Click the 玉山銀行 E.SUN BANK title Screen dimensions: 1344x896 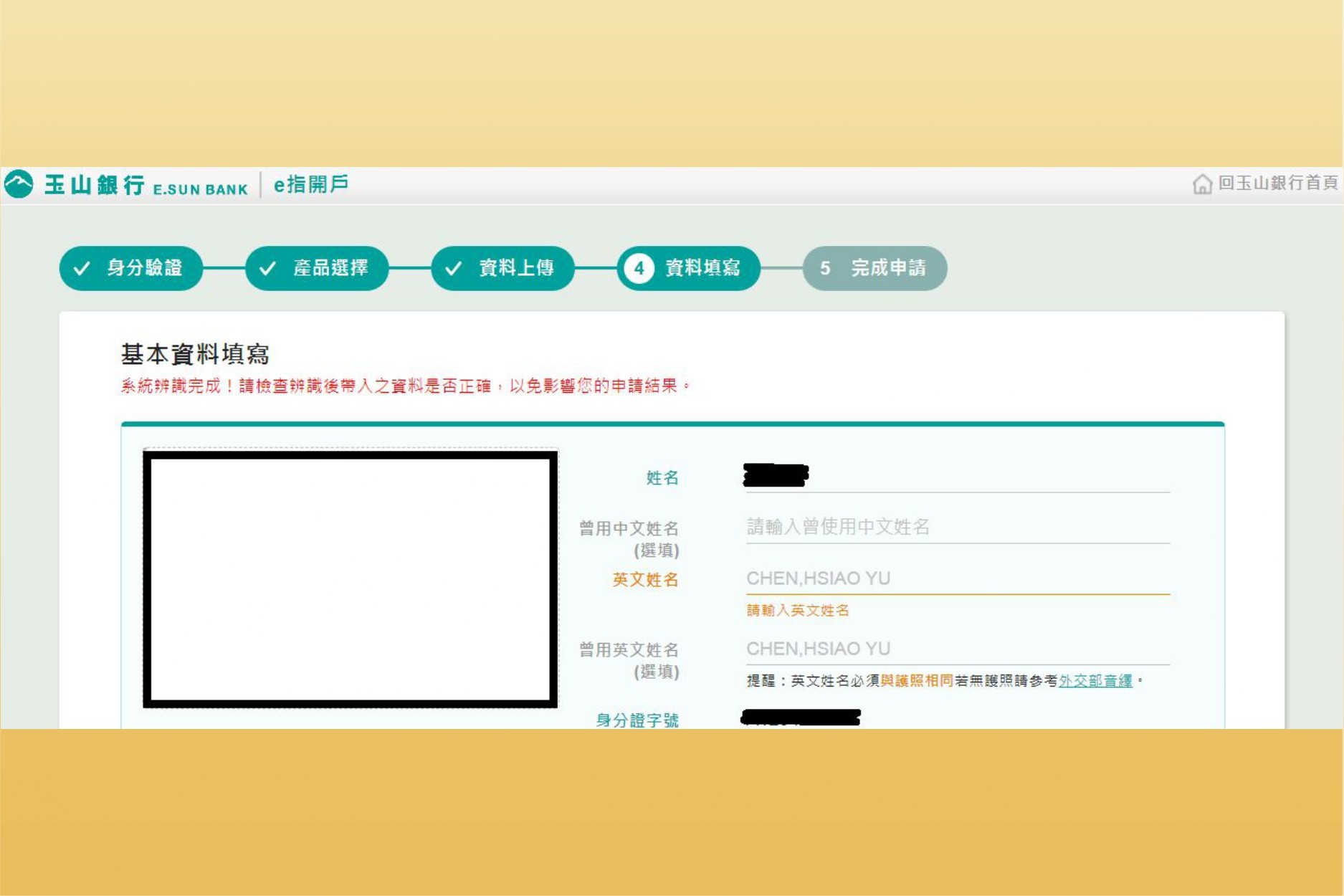point(146,185)
